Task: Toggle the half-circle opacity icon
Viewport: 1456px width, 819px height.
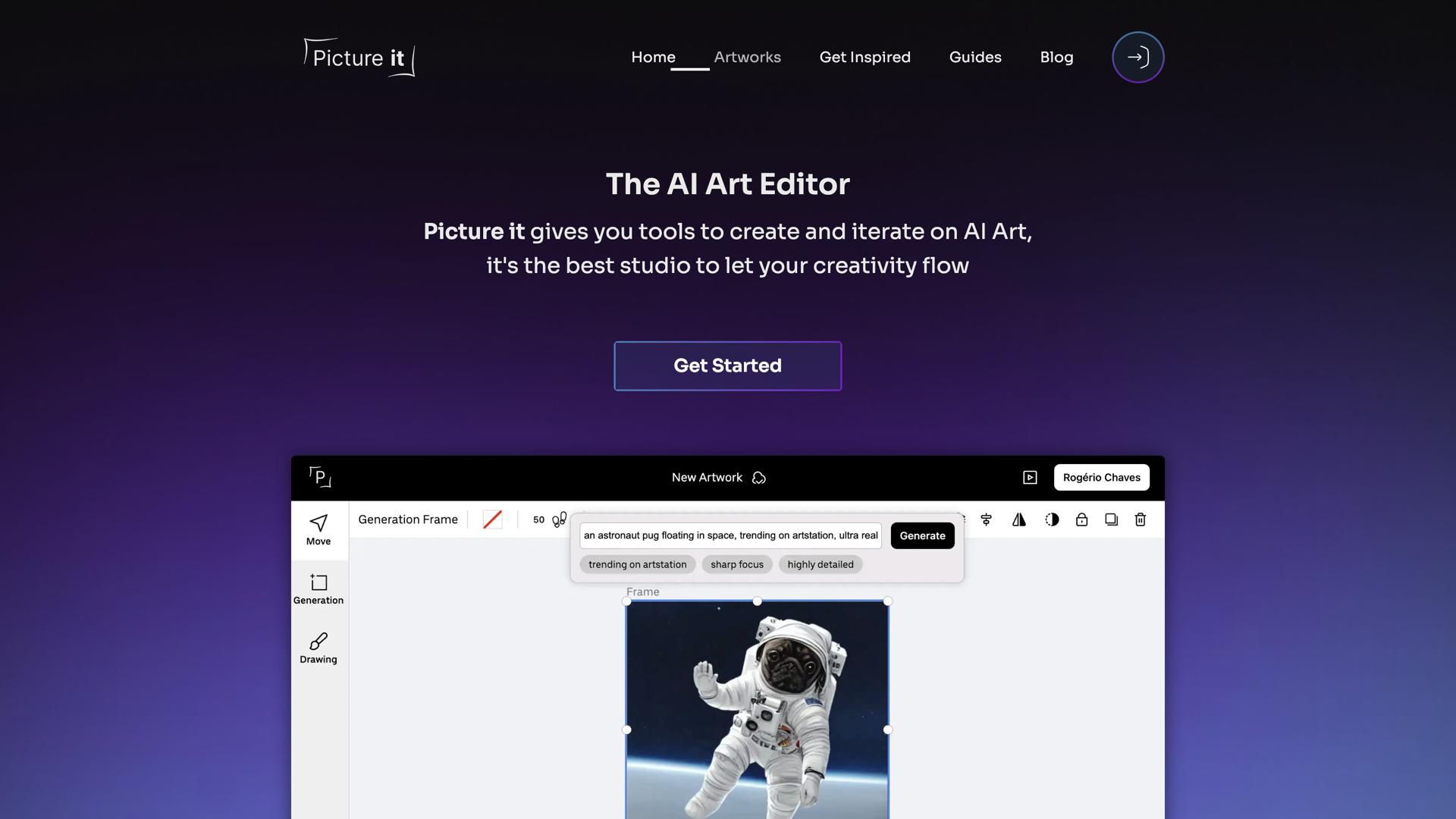Action: pyautogui.click(x=1052, y=519)
